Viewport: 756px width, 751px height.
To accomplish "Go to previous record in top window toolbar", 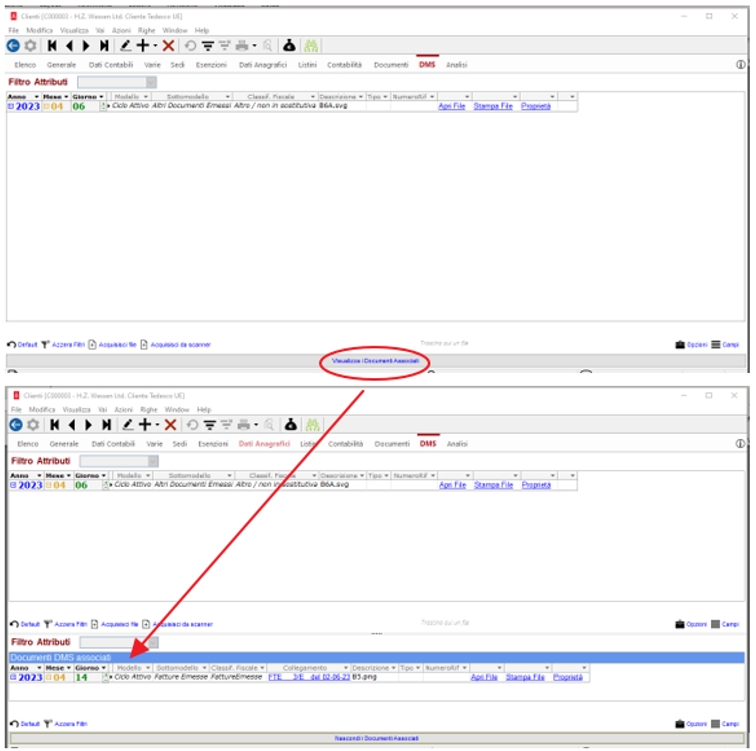I will (69, 46).
